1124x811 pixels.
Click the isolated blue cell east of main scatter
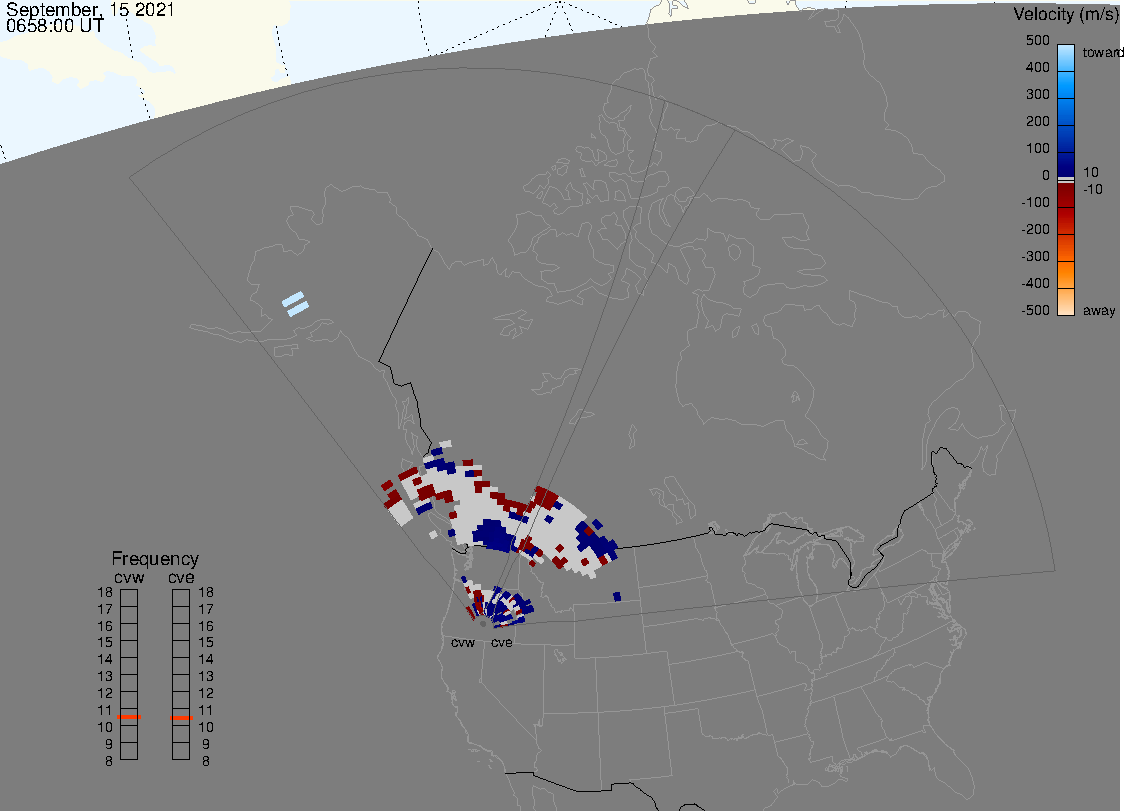coord(618,597)
